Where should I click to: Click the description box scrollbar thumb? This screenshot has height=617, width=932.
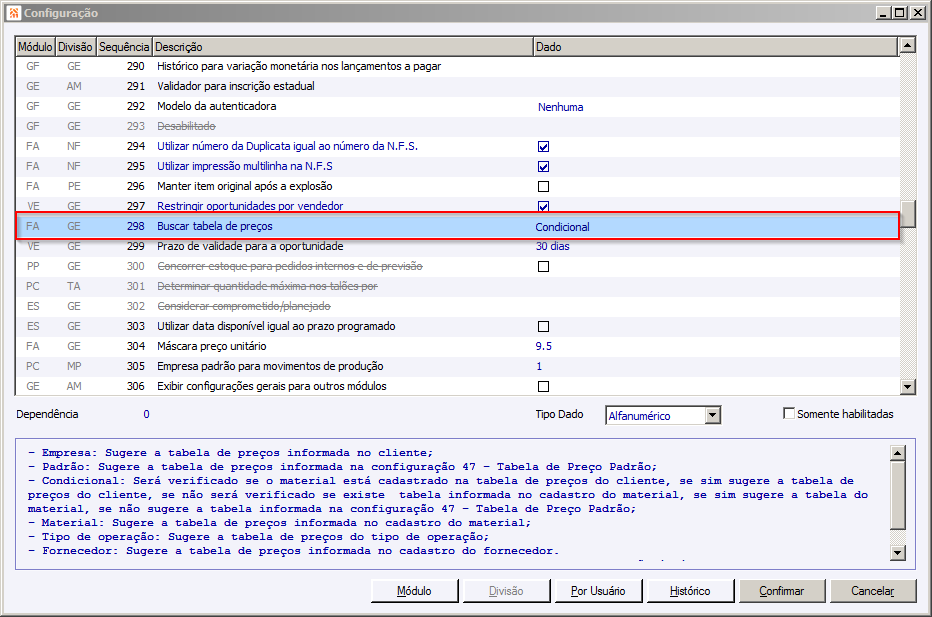coord(898,495)
